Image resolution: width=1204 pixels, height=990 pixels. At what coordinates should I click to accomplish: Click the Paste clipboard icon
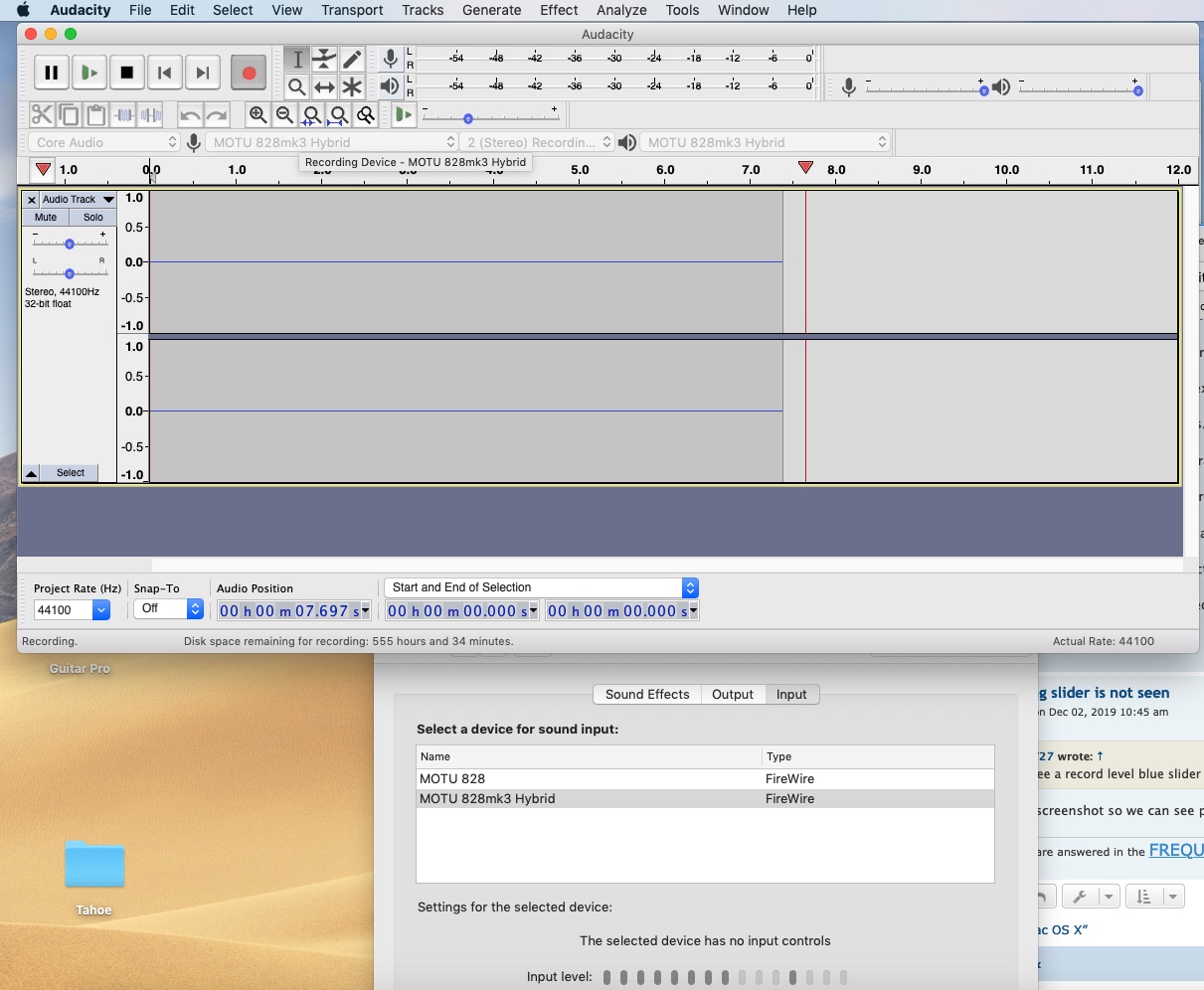tap(95, 115)
